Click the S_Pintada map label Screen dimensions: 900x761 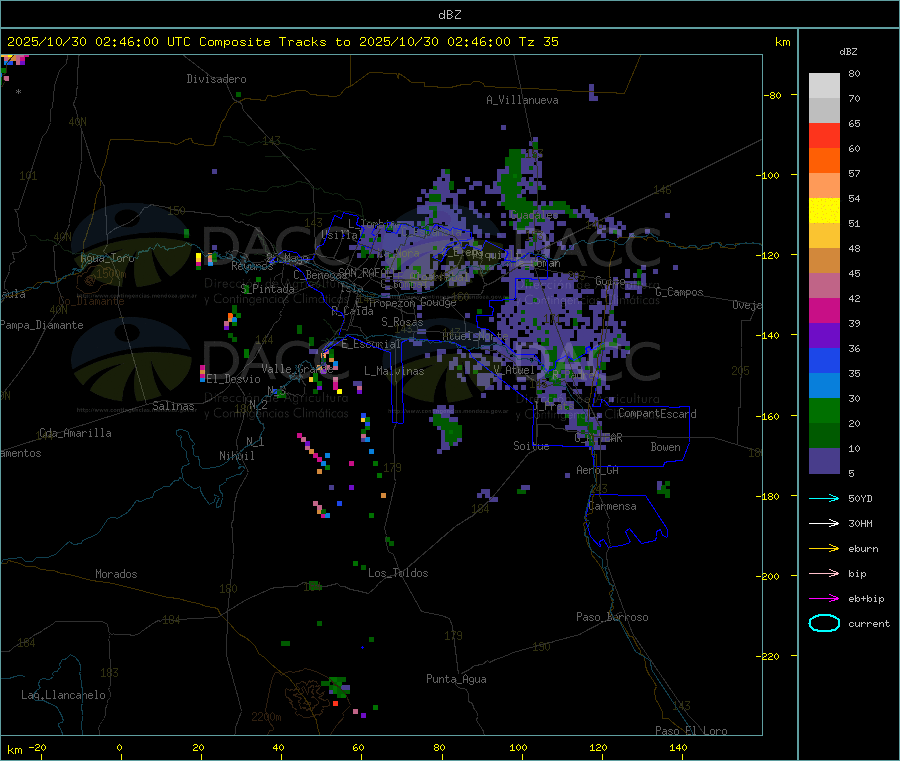click(267, 289)
